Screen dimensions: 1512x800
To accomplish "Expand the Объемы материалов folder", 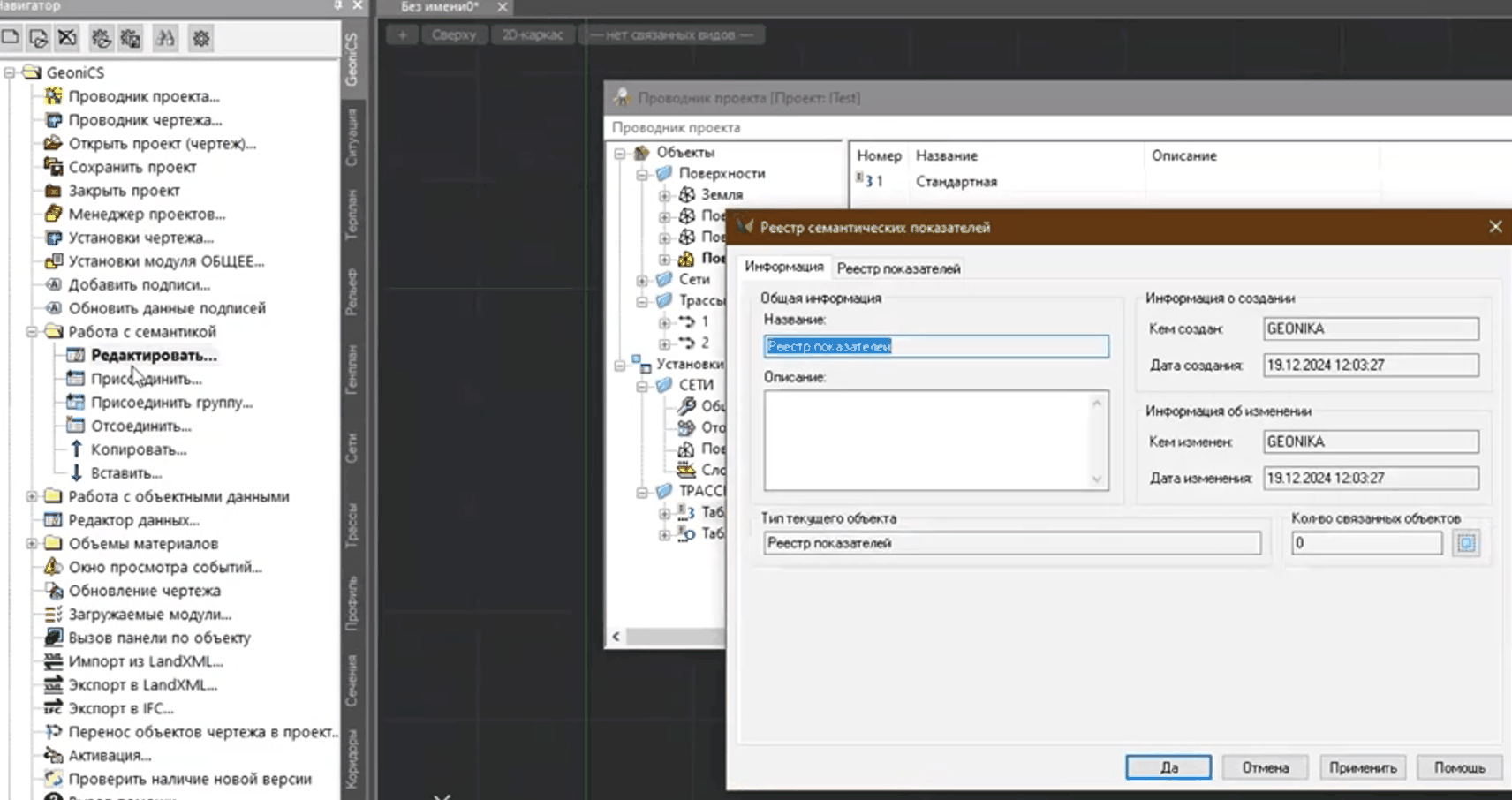I will [x=32, y=544].
